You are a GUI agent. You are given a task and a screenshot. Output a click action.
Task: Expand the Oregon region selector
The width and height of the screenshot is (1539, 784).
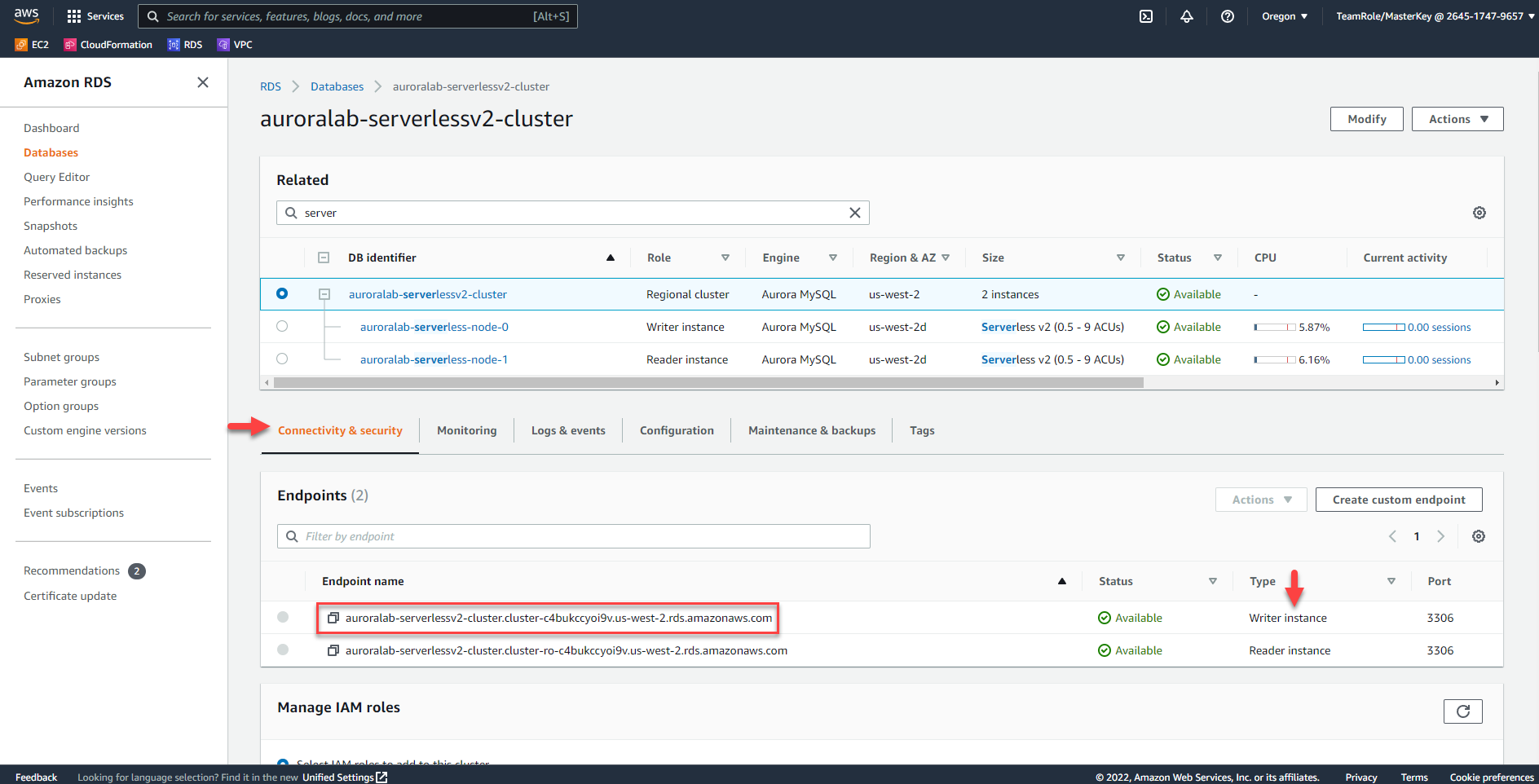[x=1284, y=16]
